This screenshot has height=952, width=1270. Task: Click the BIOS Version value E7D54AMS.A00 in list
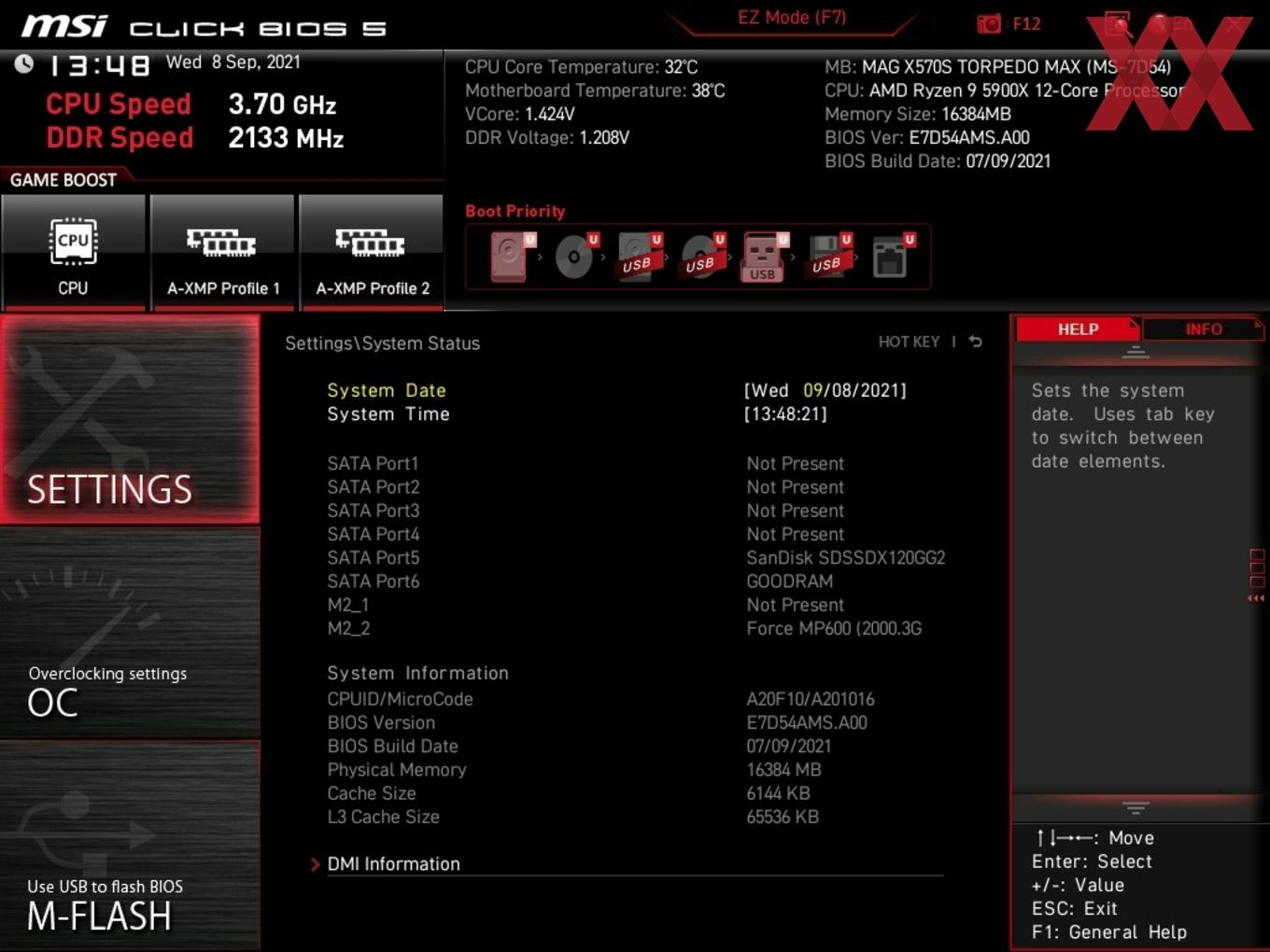(x=807, y=722)
